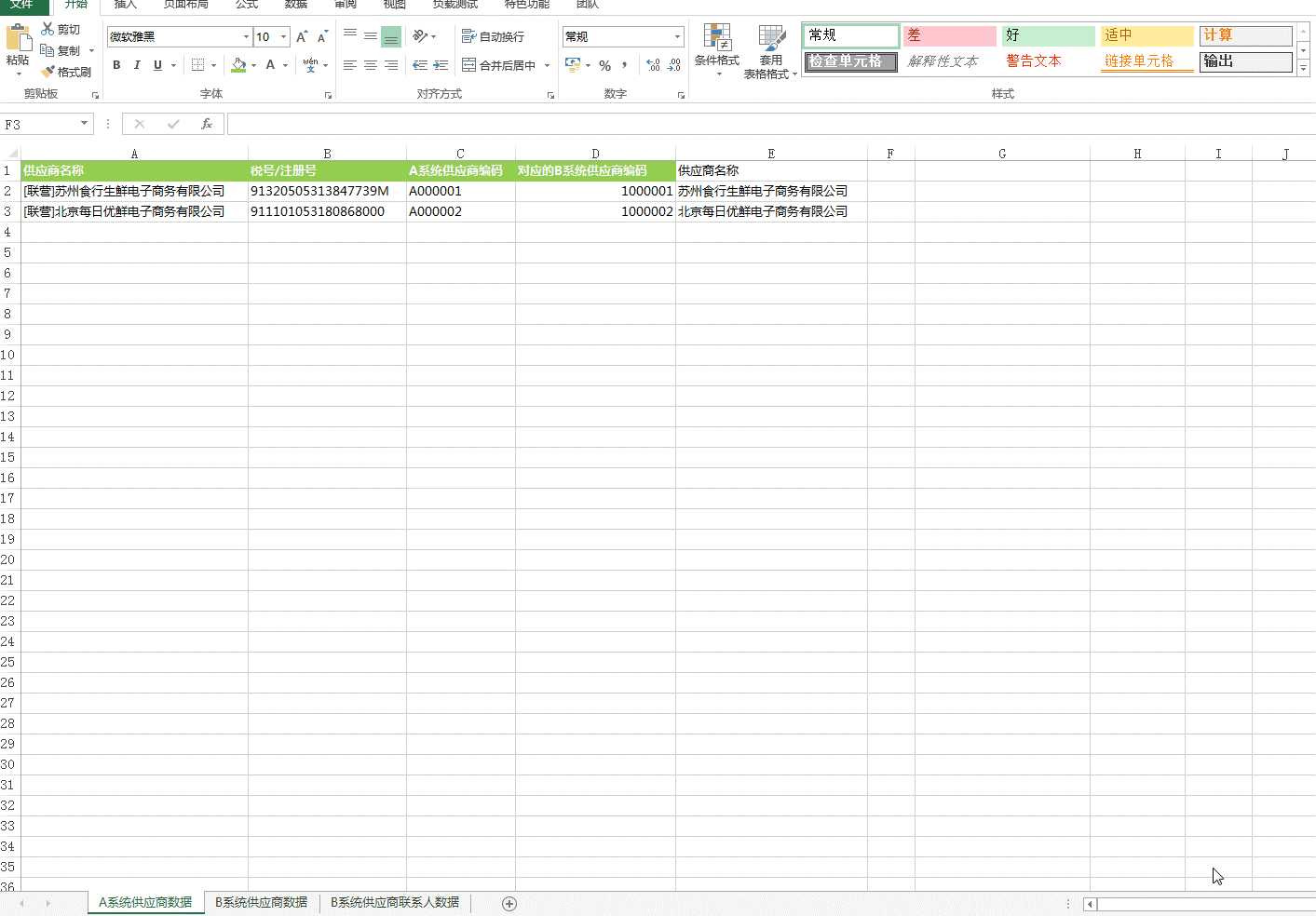Screen dimensions: 1316x916
Task: Click in the formula bar input
Action: [771, 124]
